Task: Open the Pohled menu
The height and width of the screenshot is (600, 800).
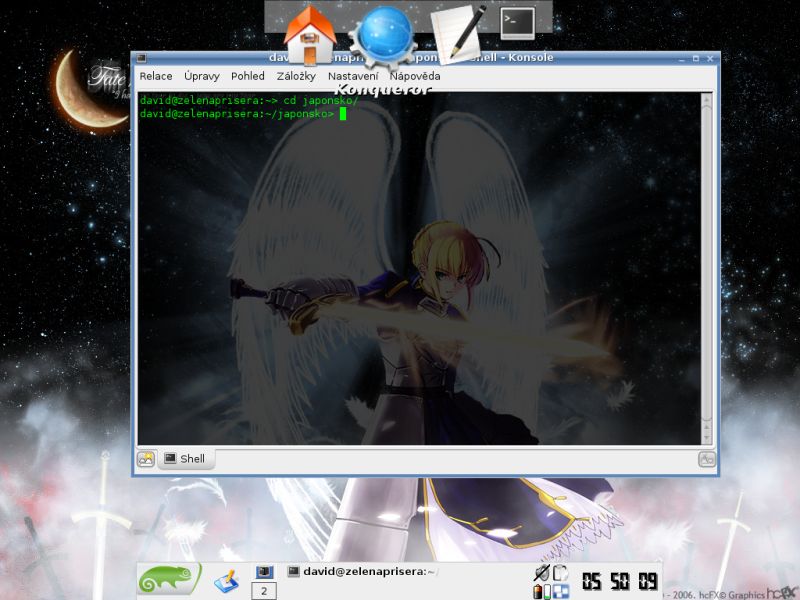Action: point(247,76)
